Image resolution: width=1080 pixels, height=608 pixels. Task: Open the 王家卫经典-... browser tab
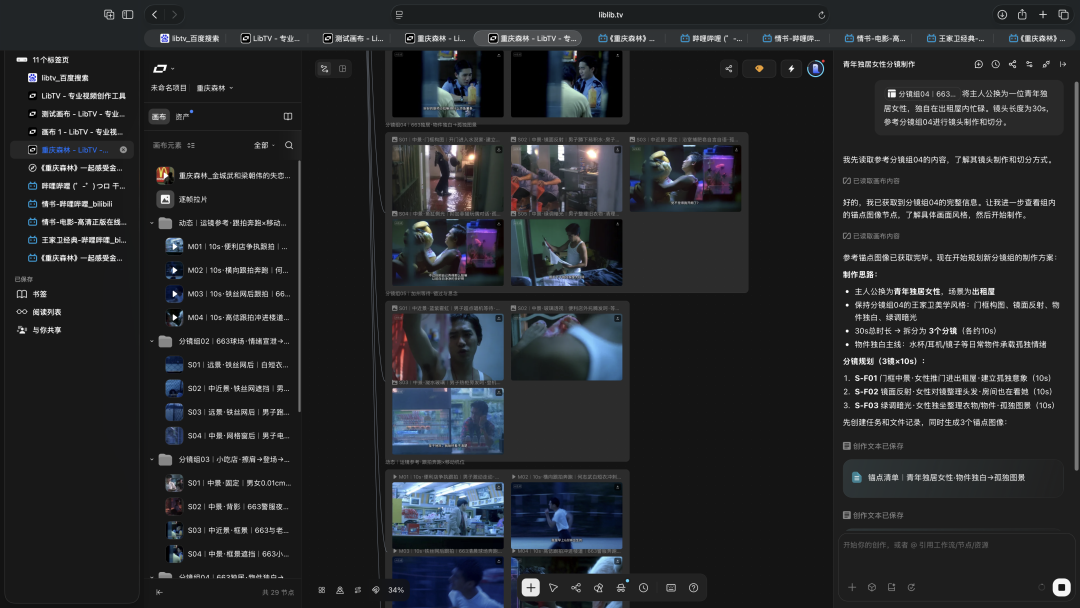pyautogui.click(x=955, y=39)
